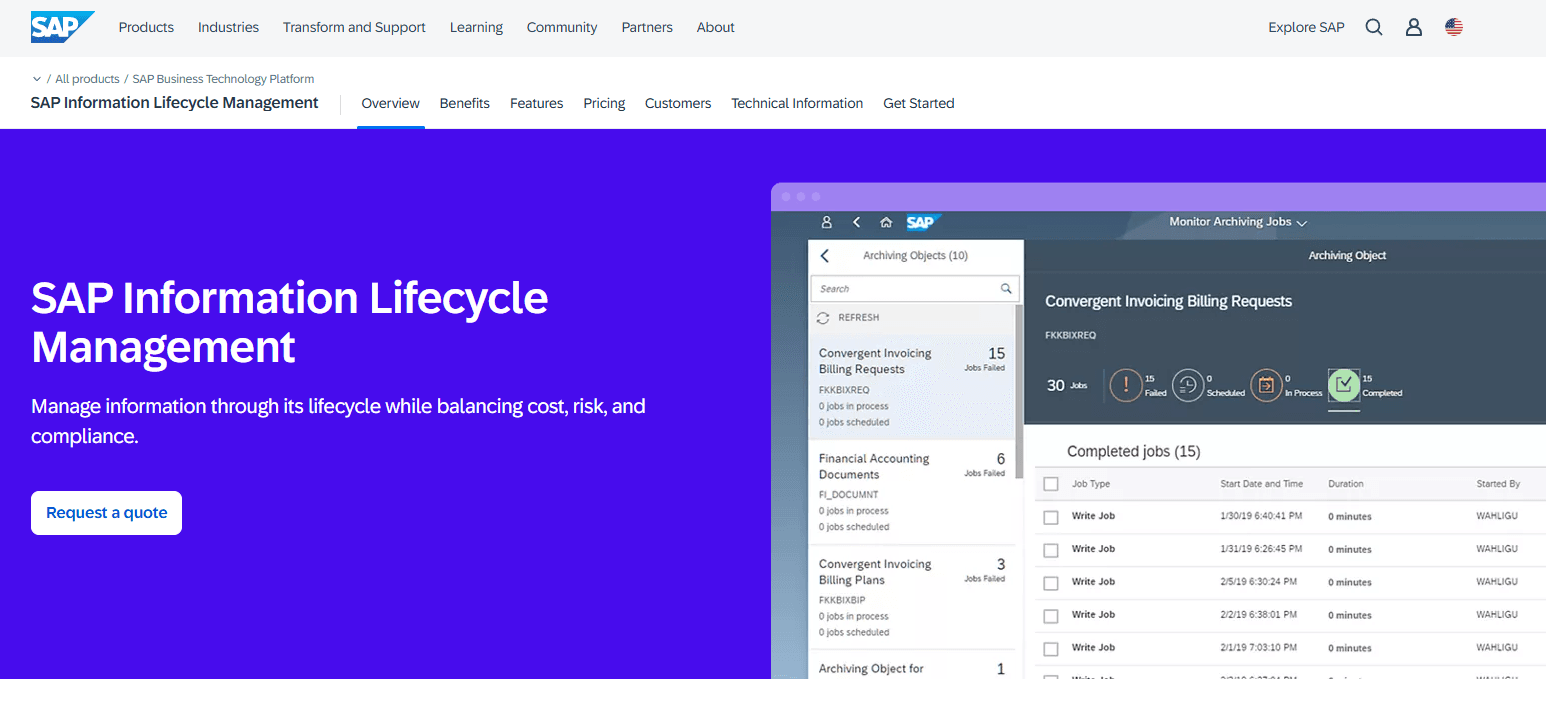1546x703 pixels.
Task: Open the About menu
Action: (716, 28)
